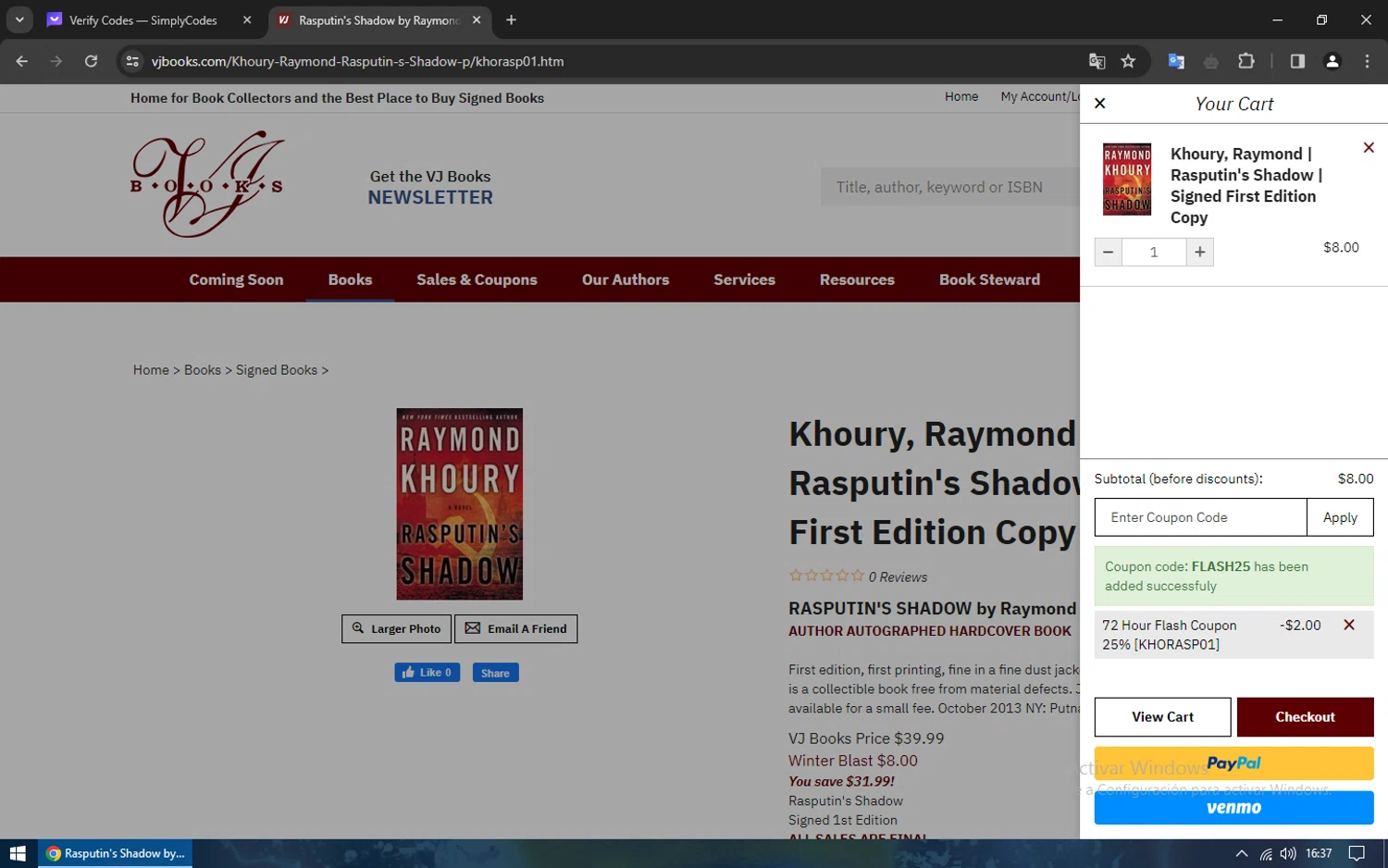Viewport: 1388px width, 868px height.
Task: Click the Enter Coupon Code field
Action: [x=1200, y=517]
